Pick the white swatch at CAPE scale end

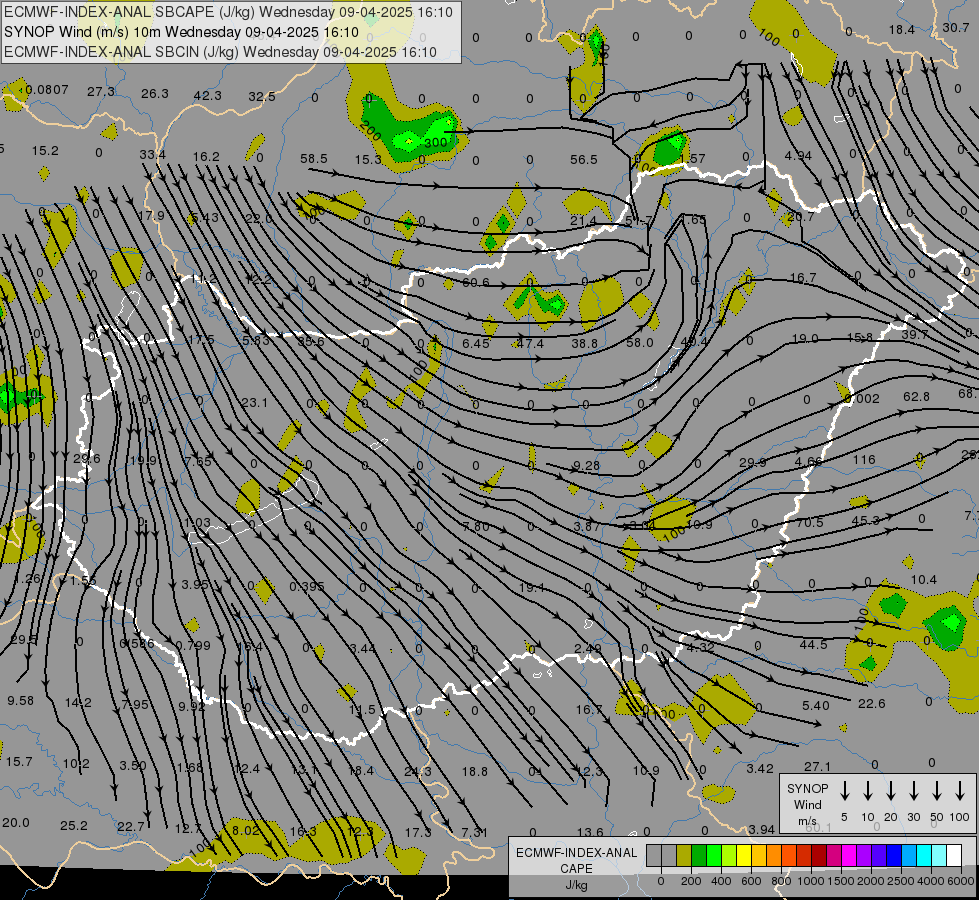[954, 856]
